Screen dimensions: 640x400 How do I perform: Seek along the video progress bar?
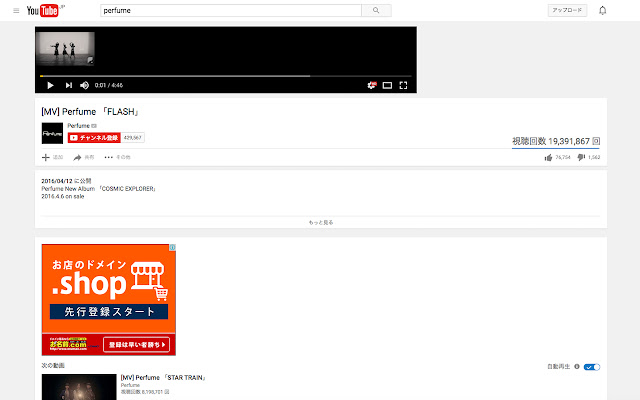226,76
